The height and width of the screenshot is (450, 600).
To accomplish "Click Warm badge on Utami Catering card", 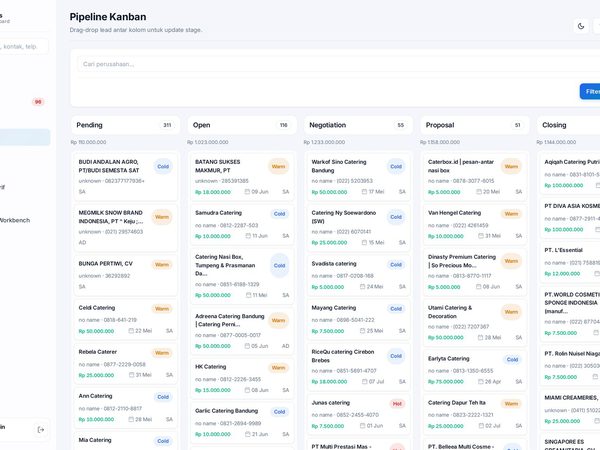I will [511, 312].
